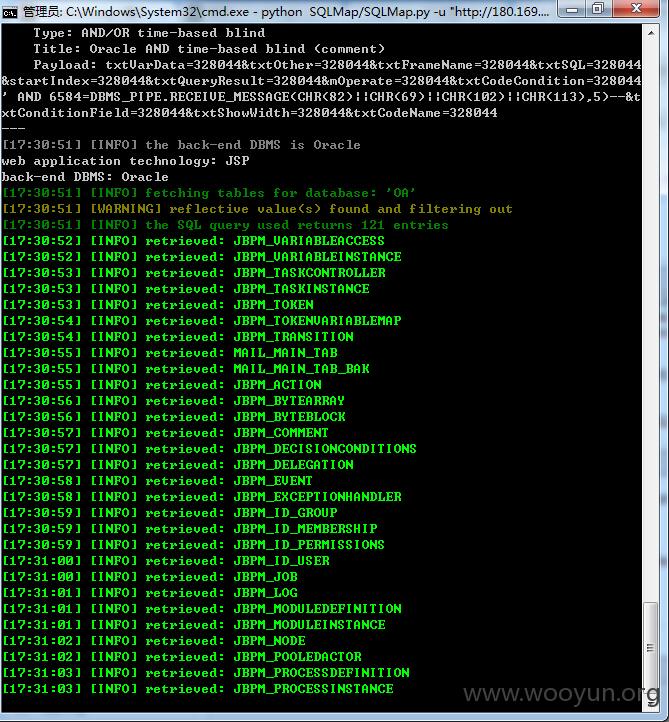Click retrieved MAIL_MAIN_TAB entry
Viewport: 669px width, 722px height.
tap(170, 353)
